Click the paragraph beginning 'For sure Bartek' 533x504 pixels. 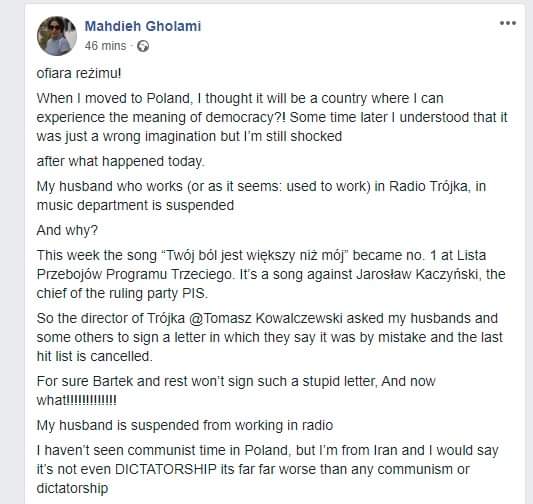tap(236, 390)
